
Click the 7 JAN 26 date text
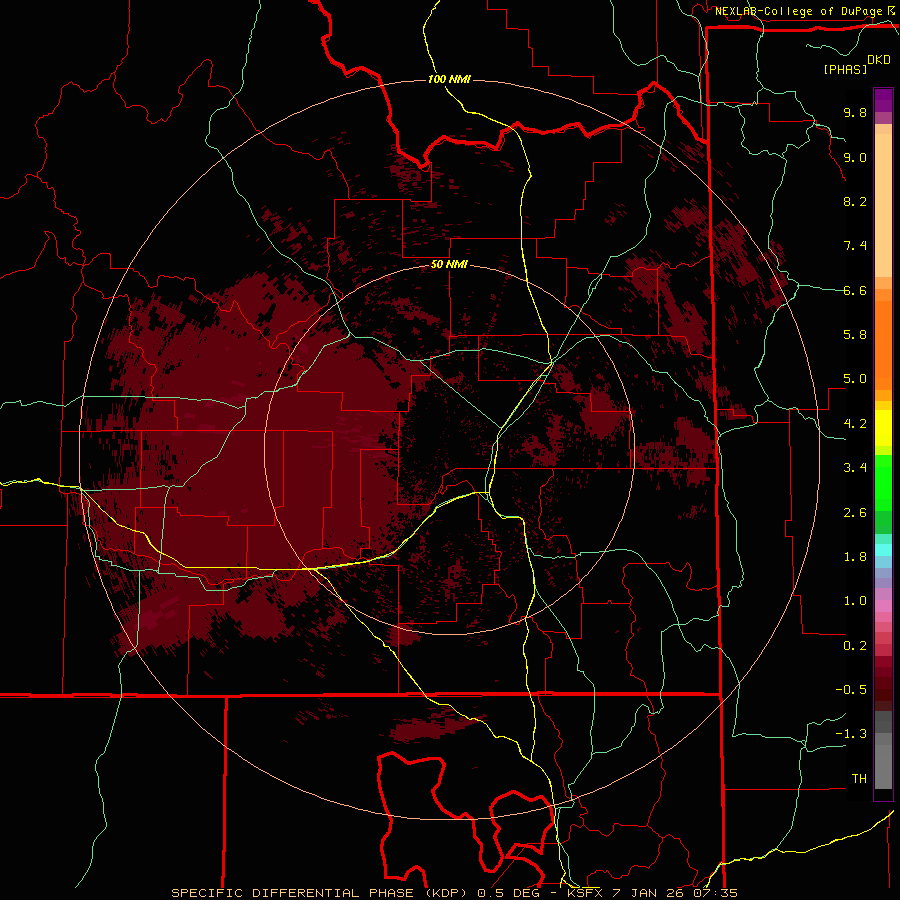click(x=649, y=893)
